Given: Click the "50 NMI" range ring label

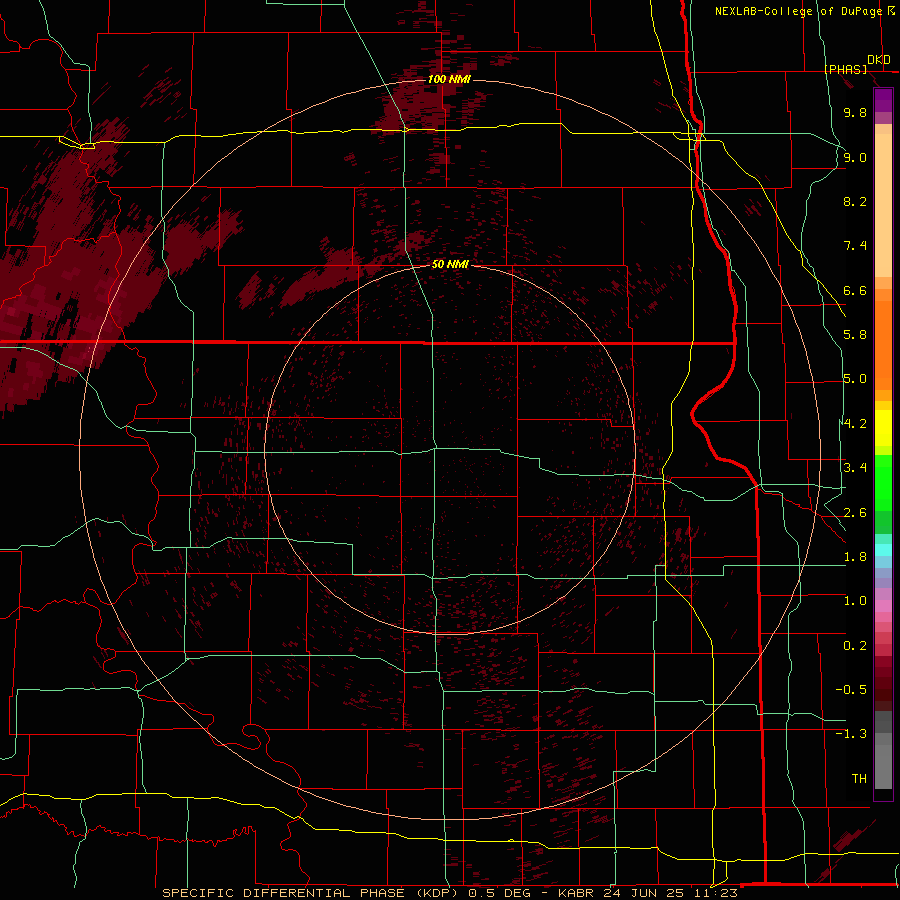Looking at the screenshot, I should [x=450, y=264].
